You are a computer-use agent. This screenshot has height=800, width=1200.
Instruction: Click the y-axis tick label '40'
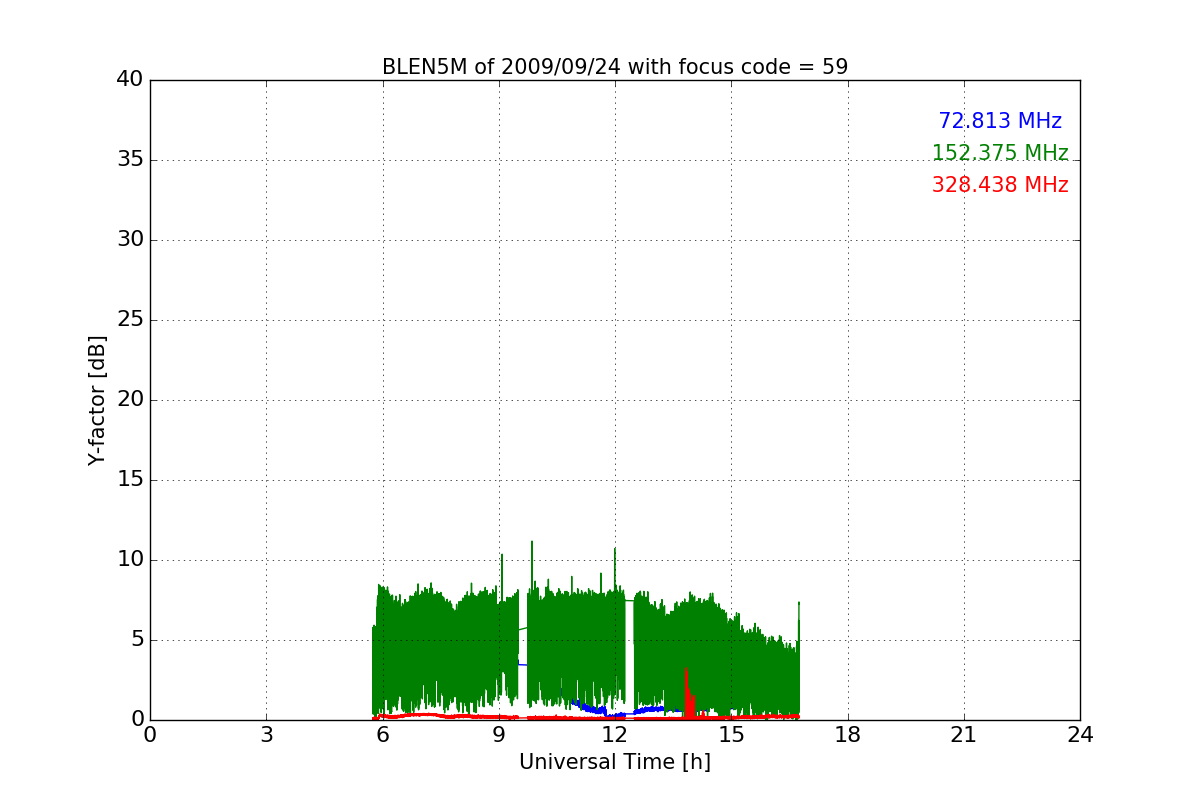pyautogui.click(x=130, y=80)
